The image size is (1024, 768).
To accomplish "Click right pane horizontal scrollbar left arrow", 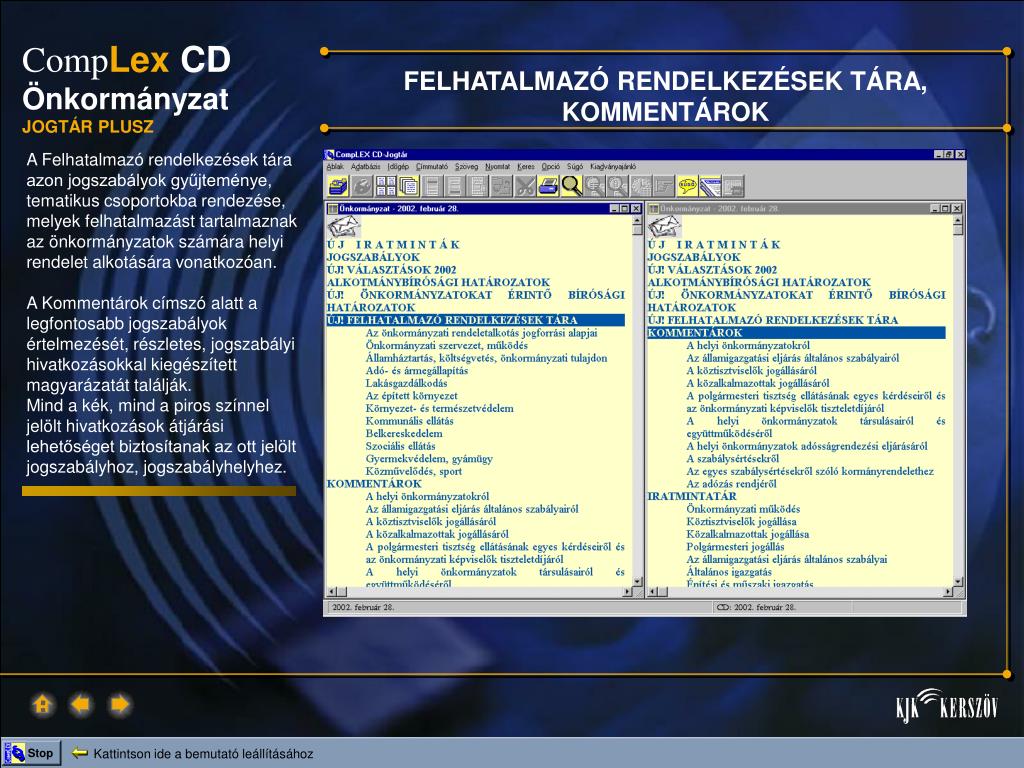I will point(652,592).
